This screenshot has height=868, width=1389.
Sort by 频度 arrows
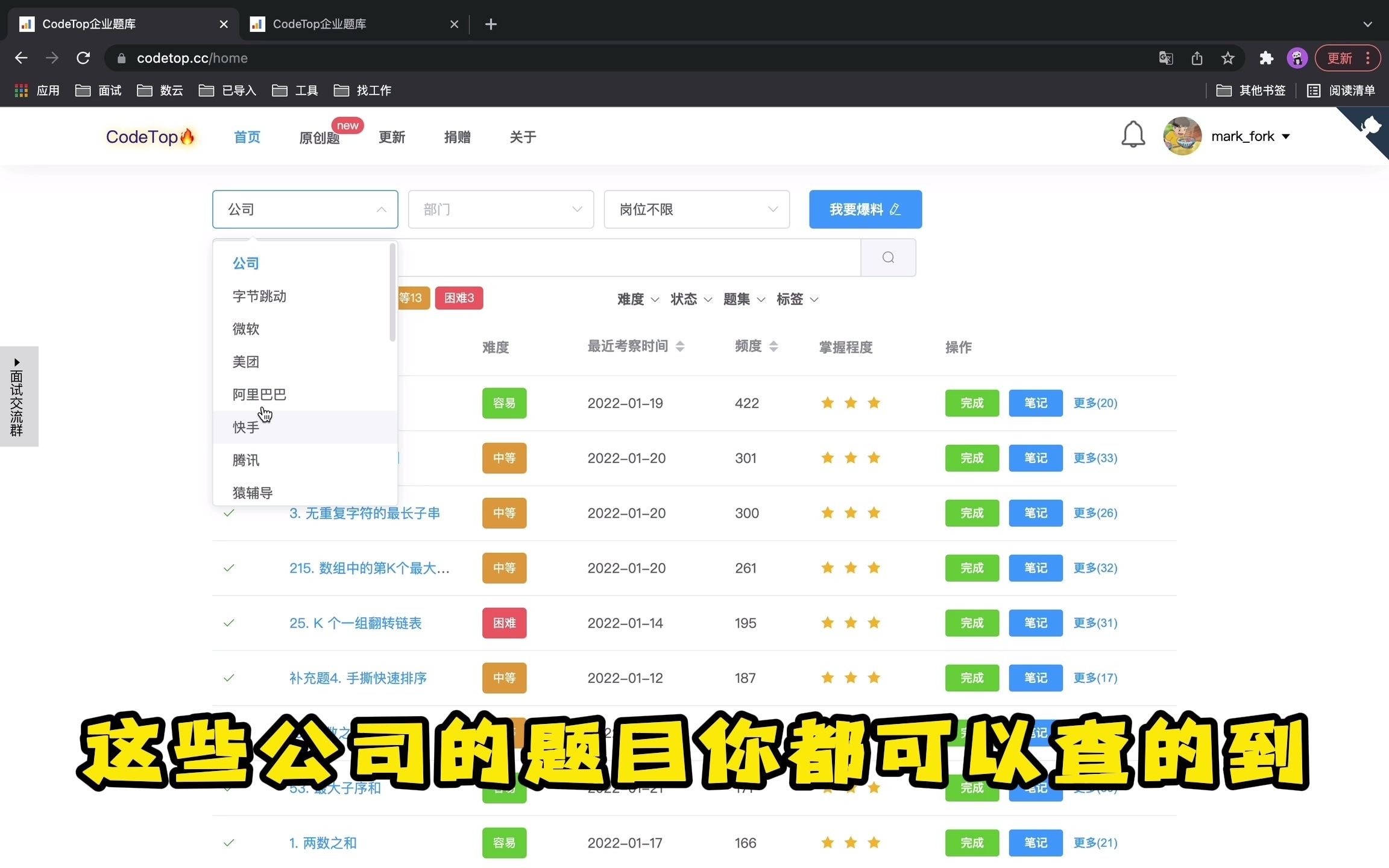(x=773, y=346)
